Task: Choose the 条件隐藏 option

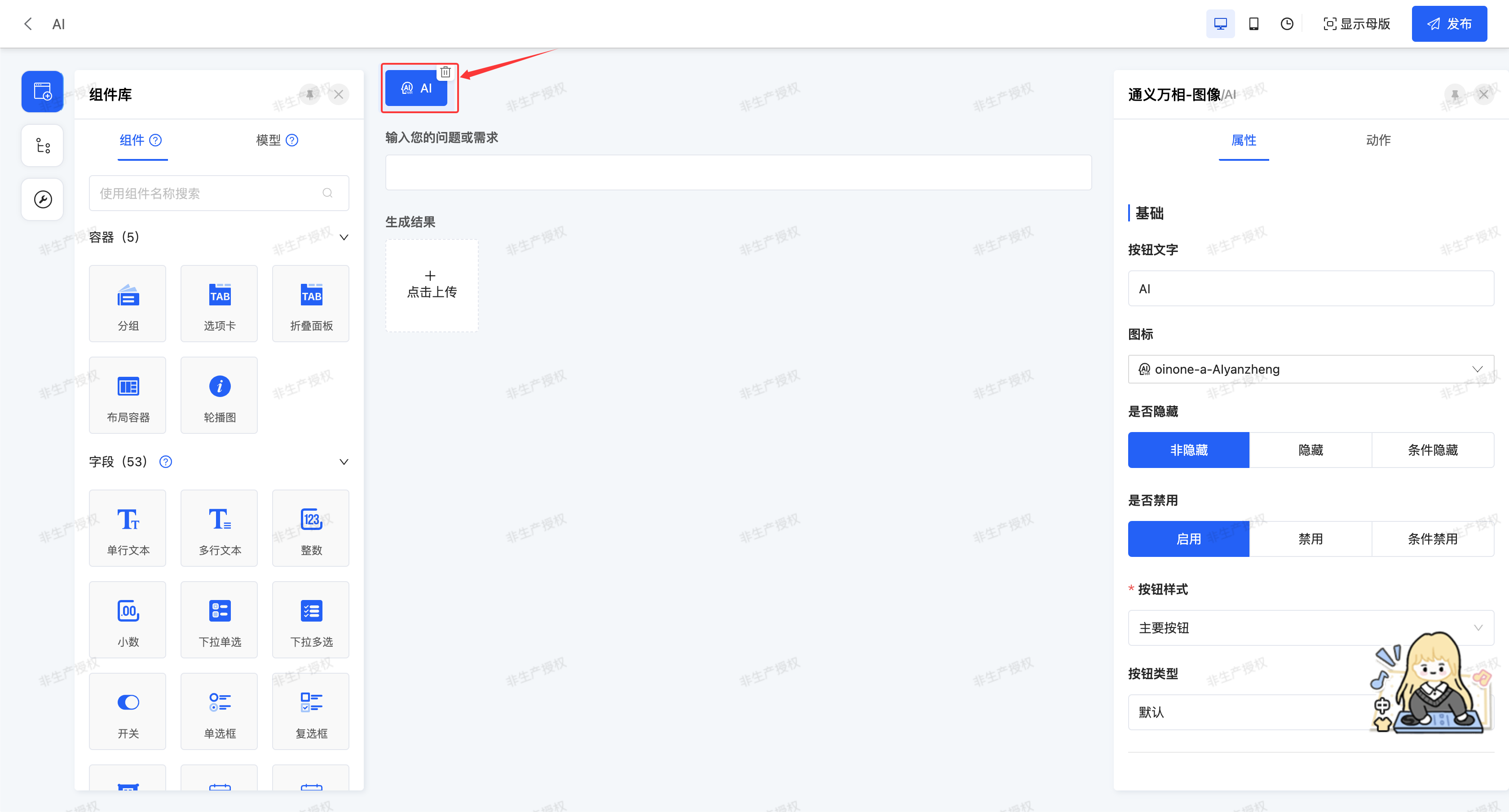Action: tap(1432, 450)
